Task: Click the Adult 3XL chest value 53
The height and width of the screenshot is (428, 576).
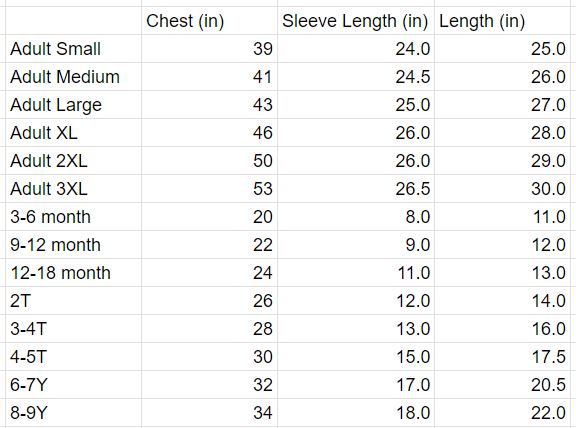Action: [209, 189]
